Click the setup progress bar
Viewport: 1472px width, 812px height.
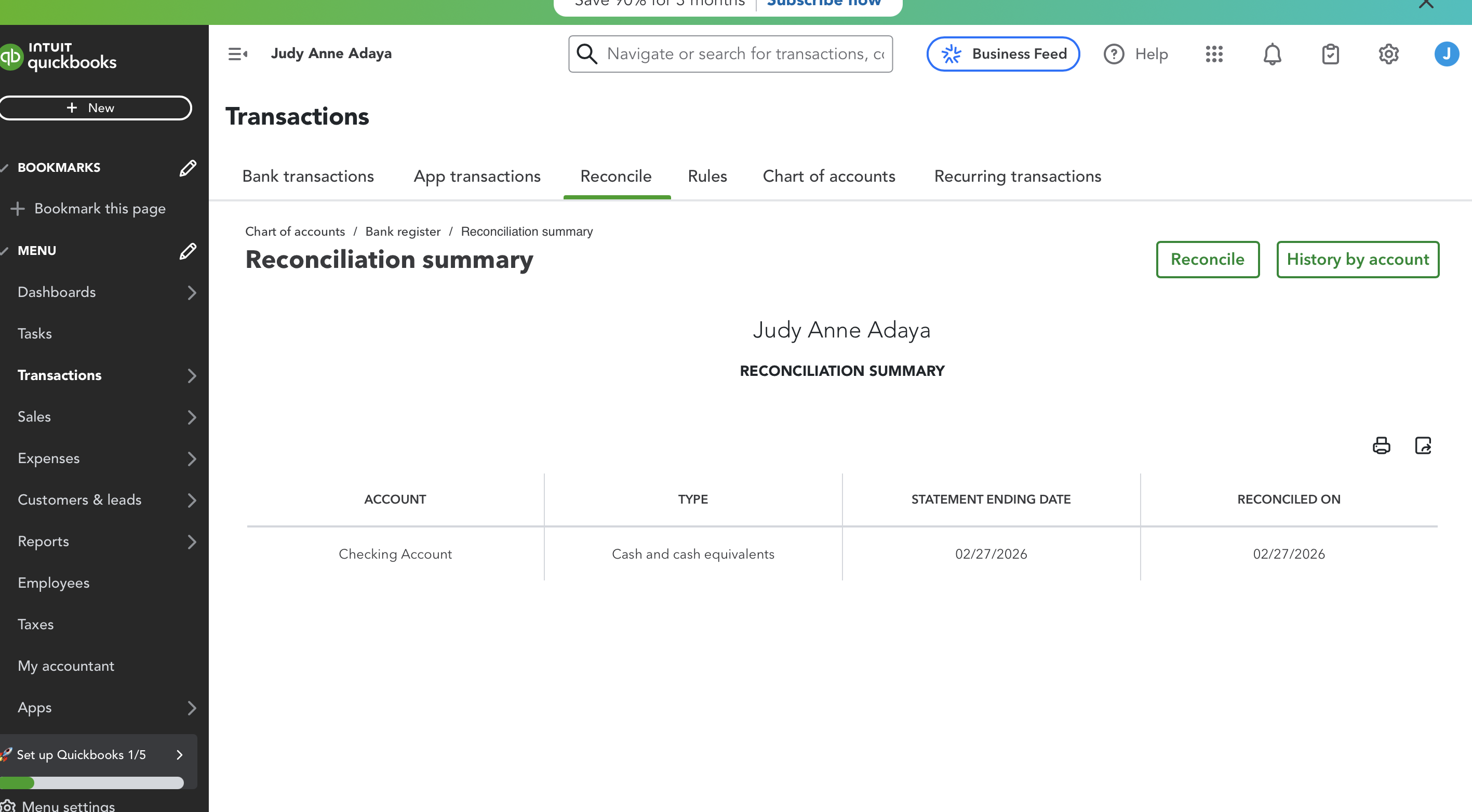[91, 783]
